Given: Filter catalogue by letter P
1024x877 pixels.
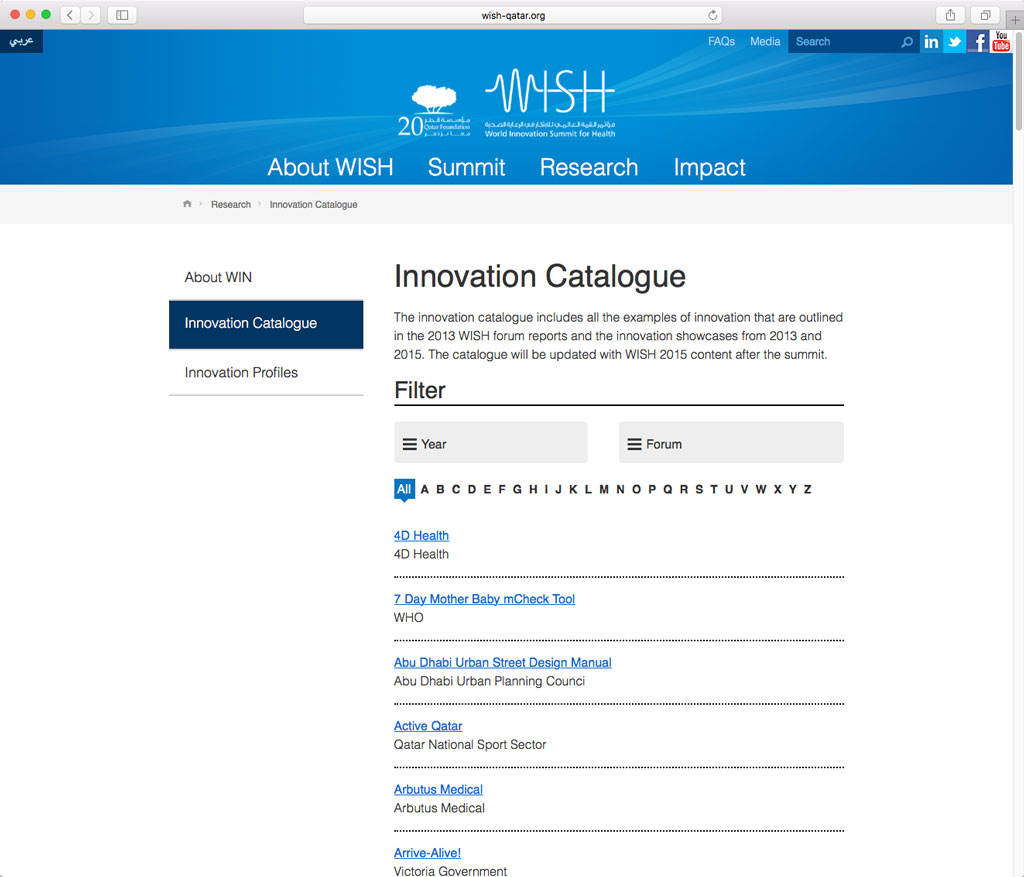Looking at the screenshot, I should pos(652,489).
